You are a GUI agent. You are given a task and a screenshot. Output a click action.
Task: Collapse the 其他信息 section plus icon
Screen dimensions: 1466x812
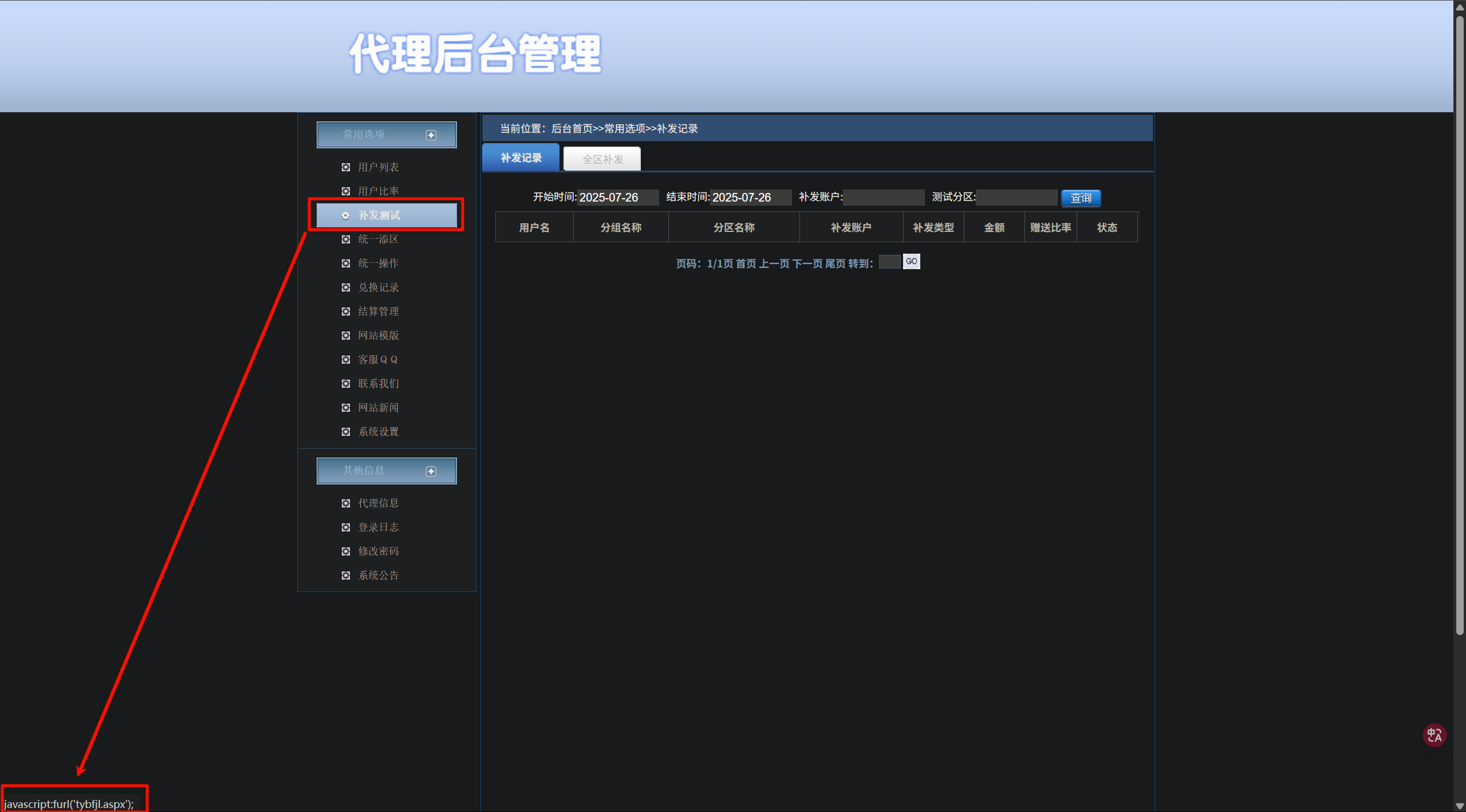(x=431, y=471)
